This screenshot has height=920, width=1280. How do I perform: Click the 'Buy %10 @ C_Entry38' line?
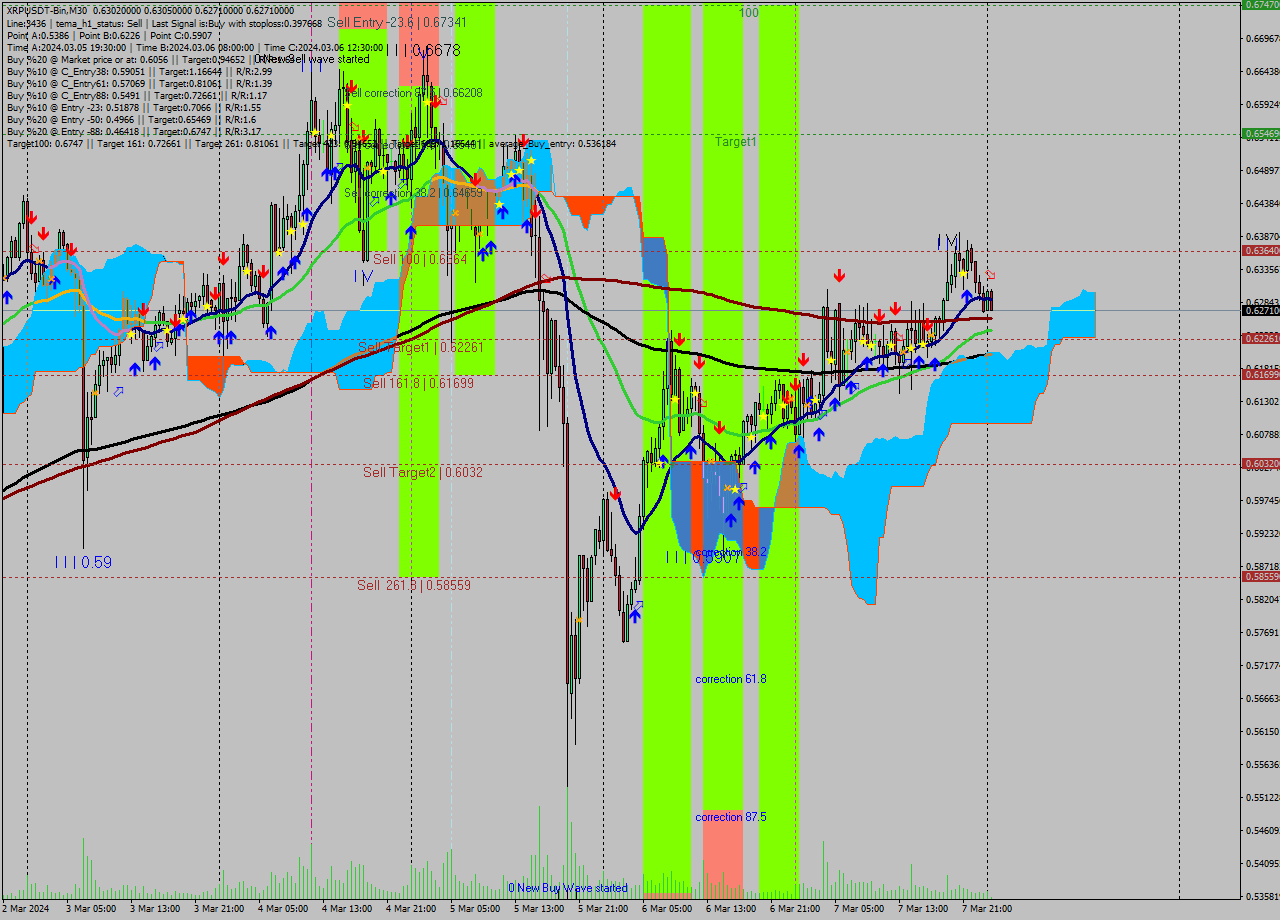pos(138,72)
